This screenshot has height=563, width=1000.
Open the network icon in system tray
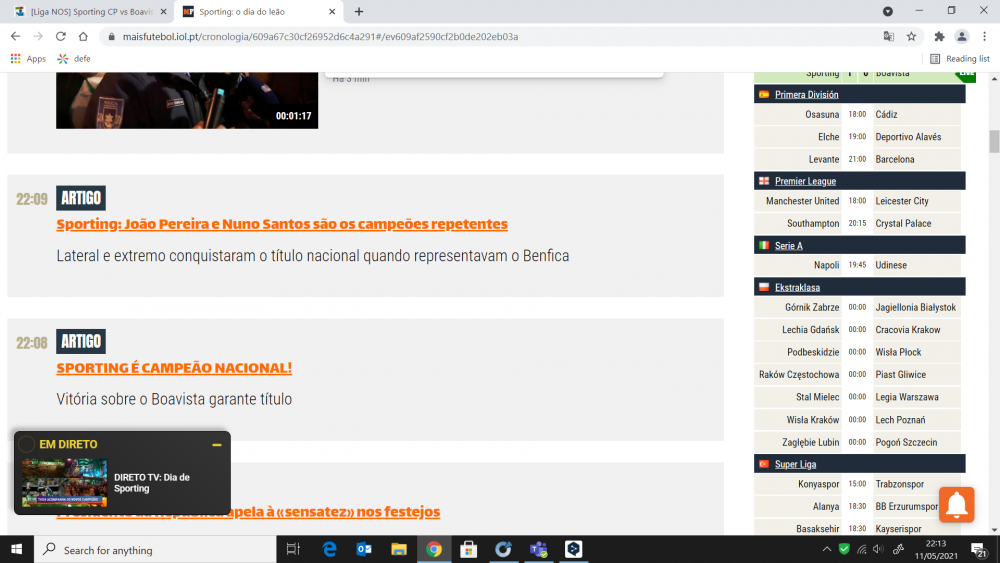[x=862, y=549]
